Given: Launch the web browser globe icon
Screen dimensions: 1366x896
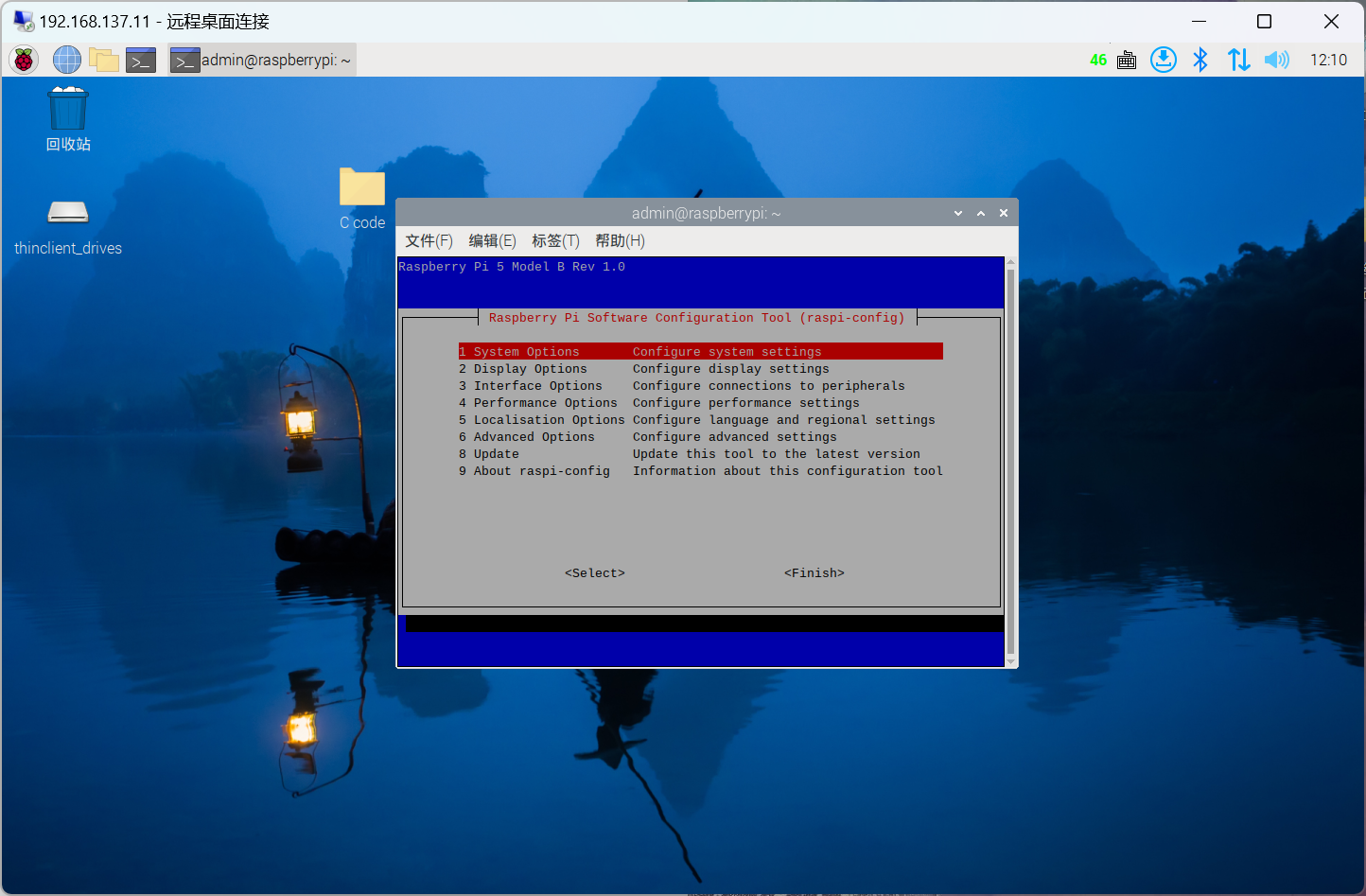Looking at the screenshot, I should click(x=67, y=60).
